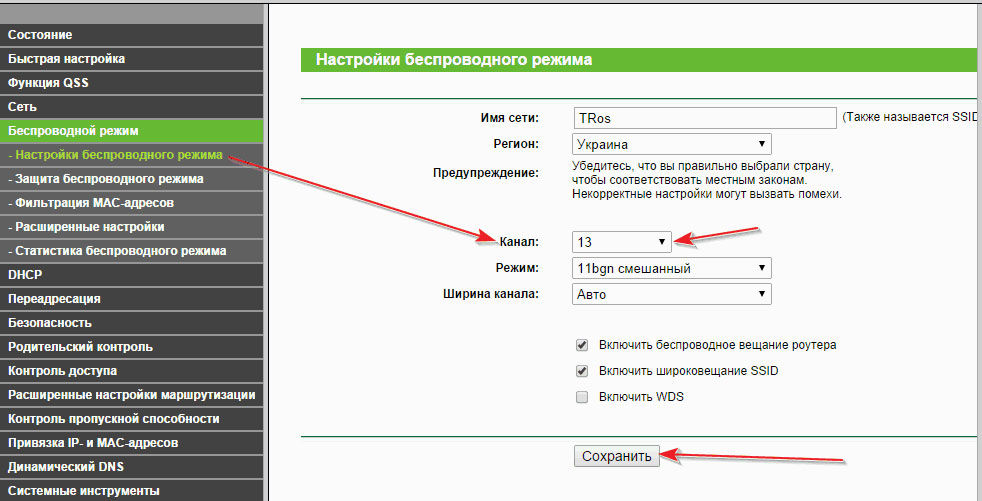Open Динамический DNS section
This screenshot has width=982, height=501.
click(132, 467)
